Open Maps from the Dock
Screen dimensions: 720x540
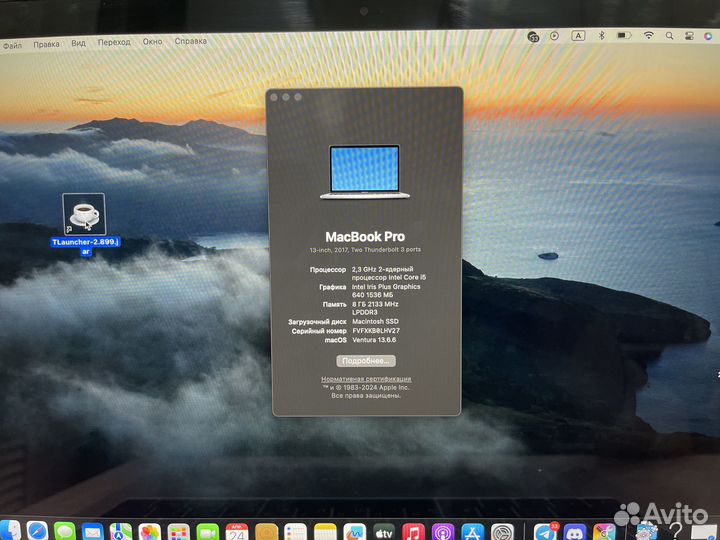[121, 532]
